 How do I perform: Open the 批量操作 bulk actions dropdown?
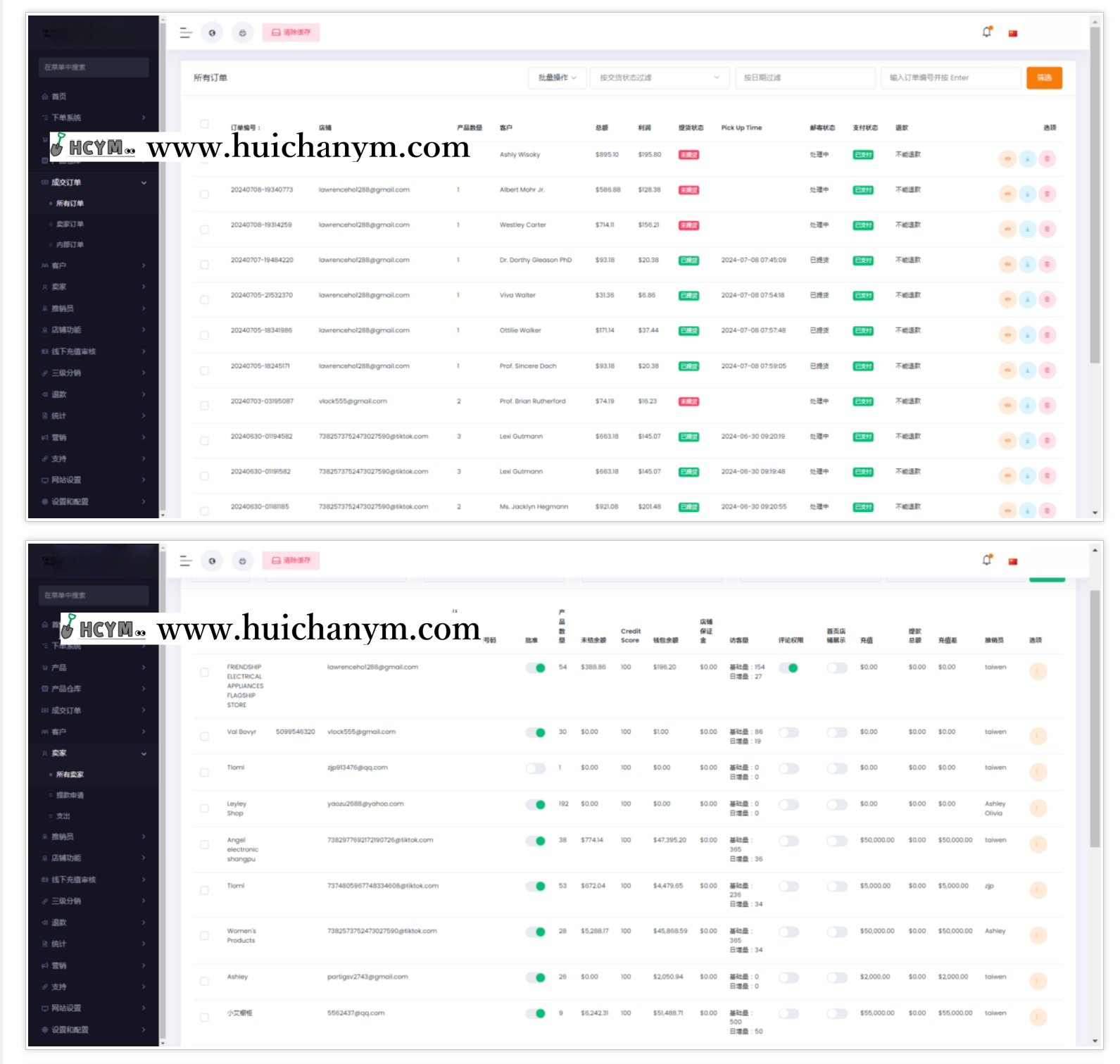(x=557, y=77)
